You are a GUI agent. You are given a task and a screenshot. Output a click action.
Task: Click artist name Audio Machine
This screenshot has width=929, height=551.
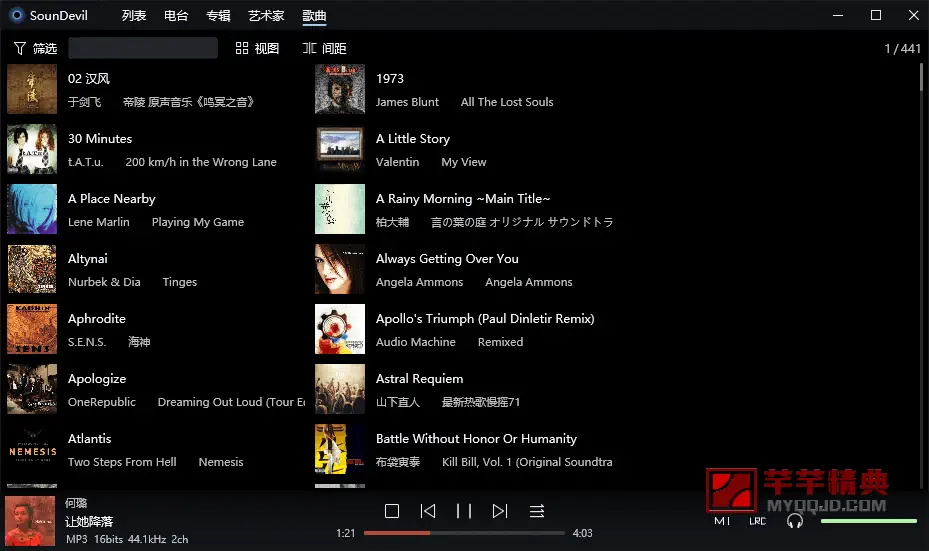[415, 342]
